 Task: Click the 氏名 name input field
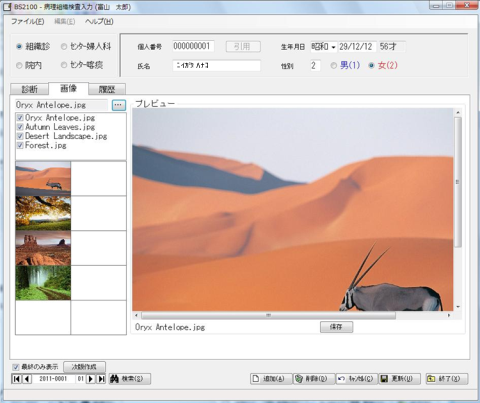coord(217,65)
